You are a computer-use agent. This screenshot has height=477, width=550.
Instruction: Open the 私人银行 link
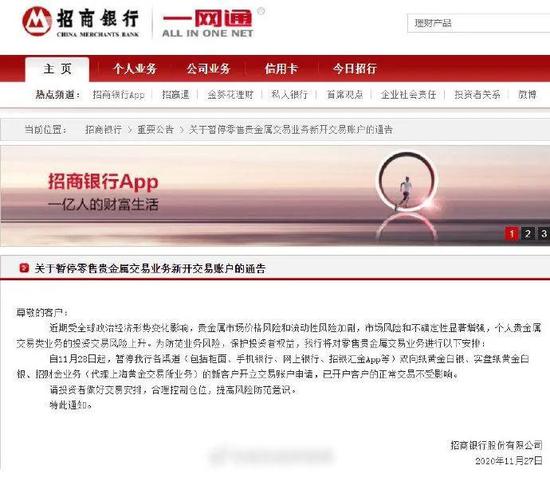point(290,95)
